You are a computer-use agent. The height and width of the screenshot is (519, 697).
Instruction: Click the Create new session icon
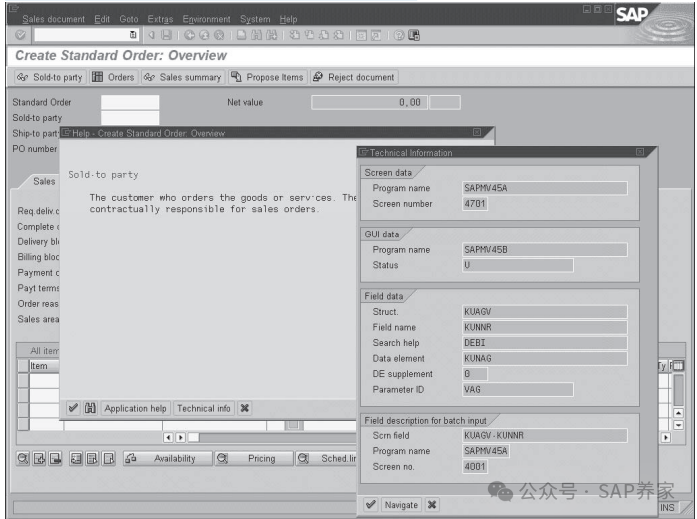point(361,35)
